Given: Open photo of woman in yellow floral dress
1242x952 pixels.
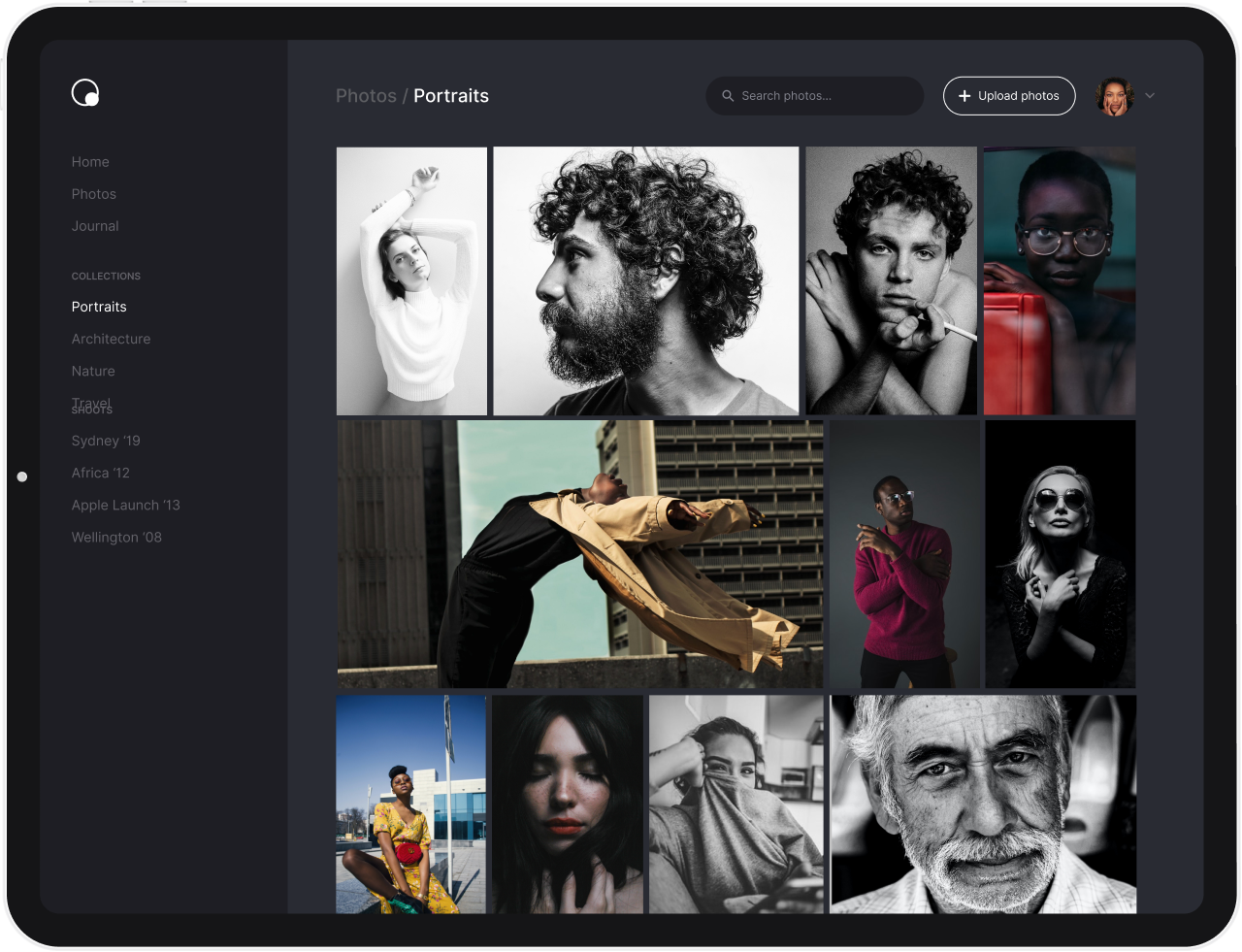Looking at the screenshot, I should (411, 804).
